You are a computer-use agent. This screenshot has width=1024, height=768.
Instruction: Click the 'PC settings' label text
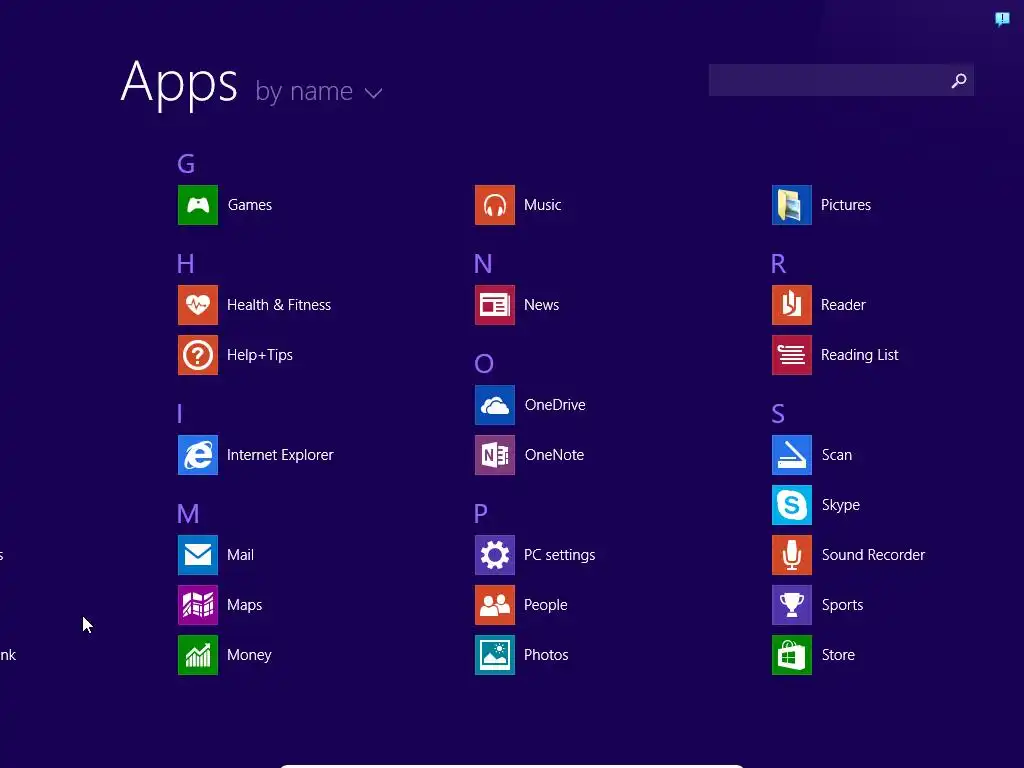point(560,555)
